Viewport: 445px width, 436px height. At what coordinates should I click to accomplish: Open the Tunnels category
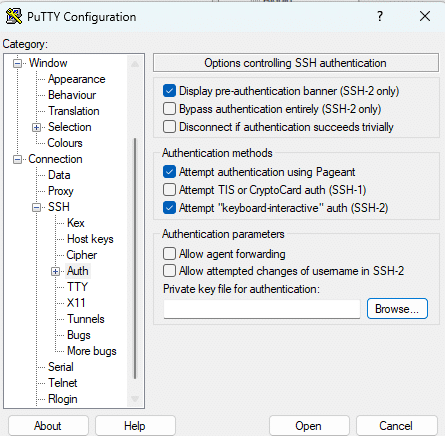tap(86, 319)
